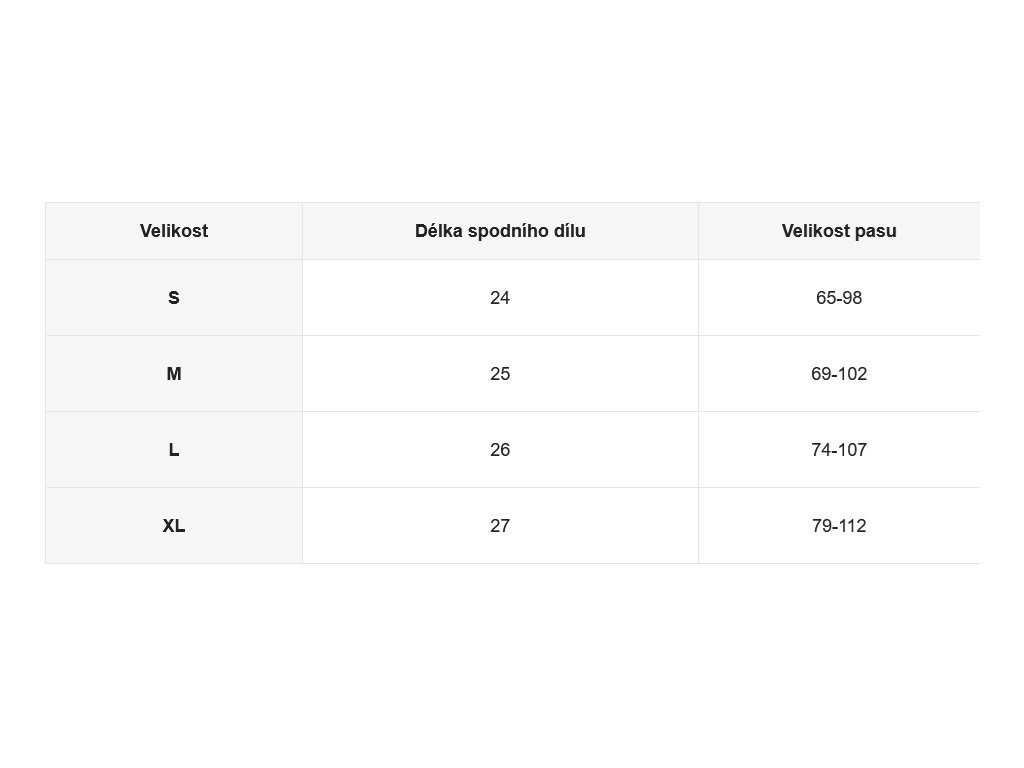The height and width of the screenshot is (768, 1024).
Task: Click the Velikost pasu column header
Action: pyautogui.click(x=839, y=231)
